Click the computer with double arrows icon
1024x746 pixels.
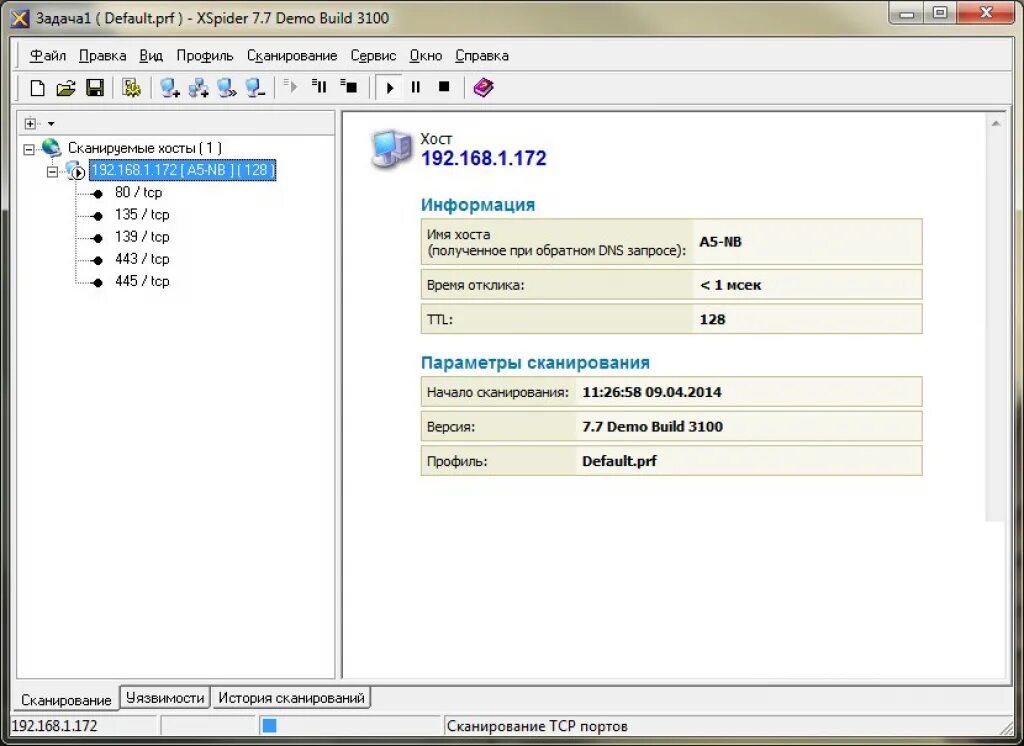coord(227,88)
